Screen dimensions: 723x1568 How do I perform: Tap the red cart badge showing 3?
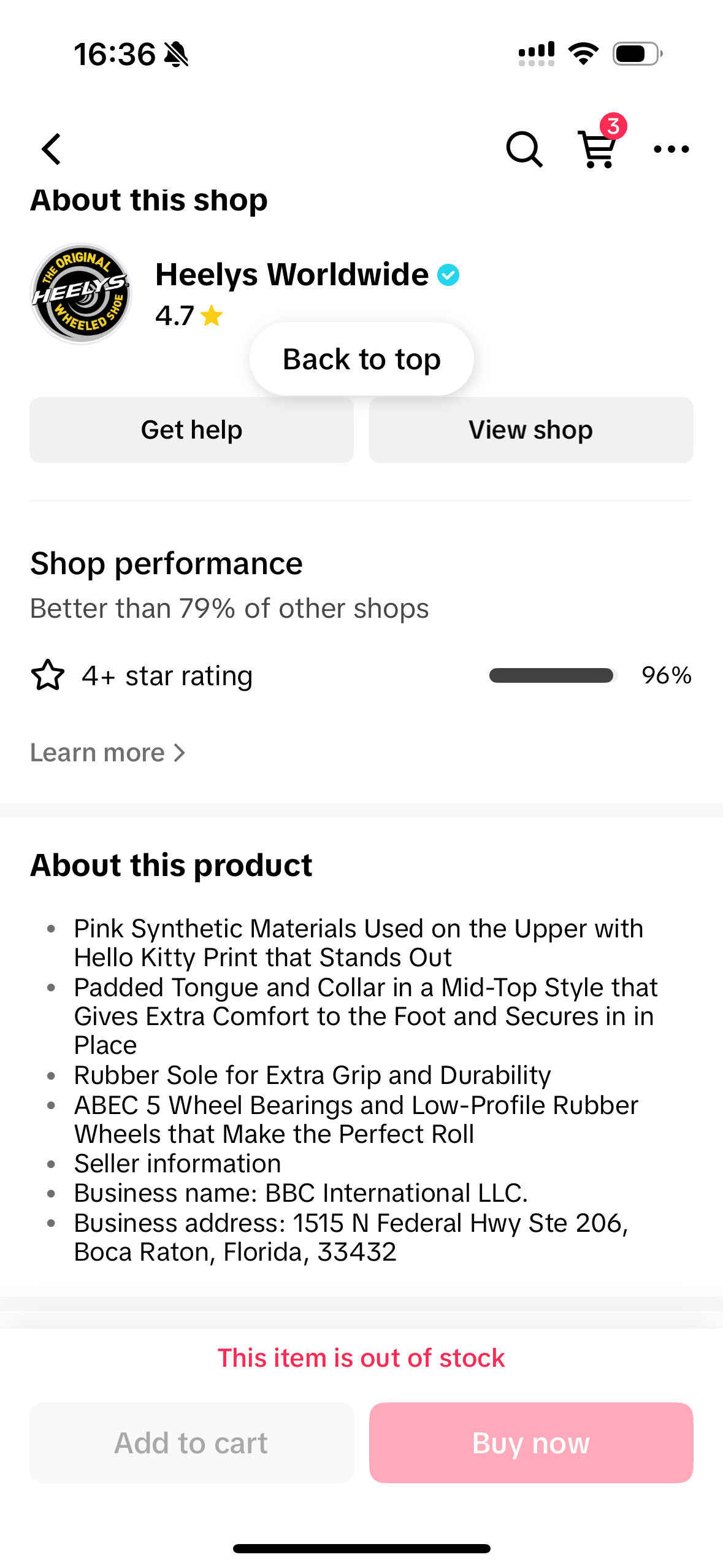coord(613,126)
